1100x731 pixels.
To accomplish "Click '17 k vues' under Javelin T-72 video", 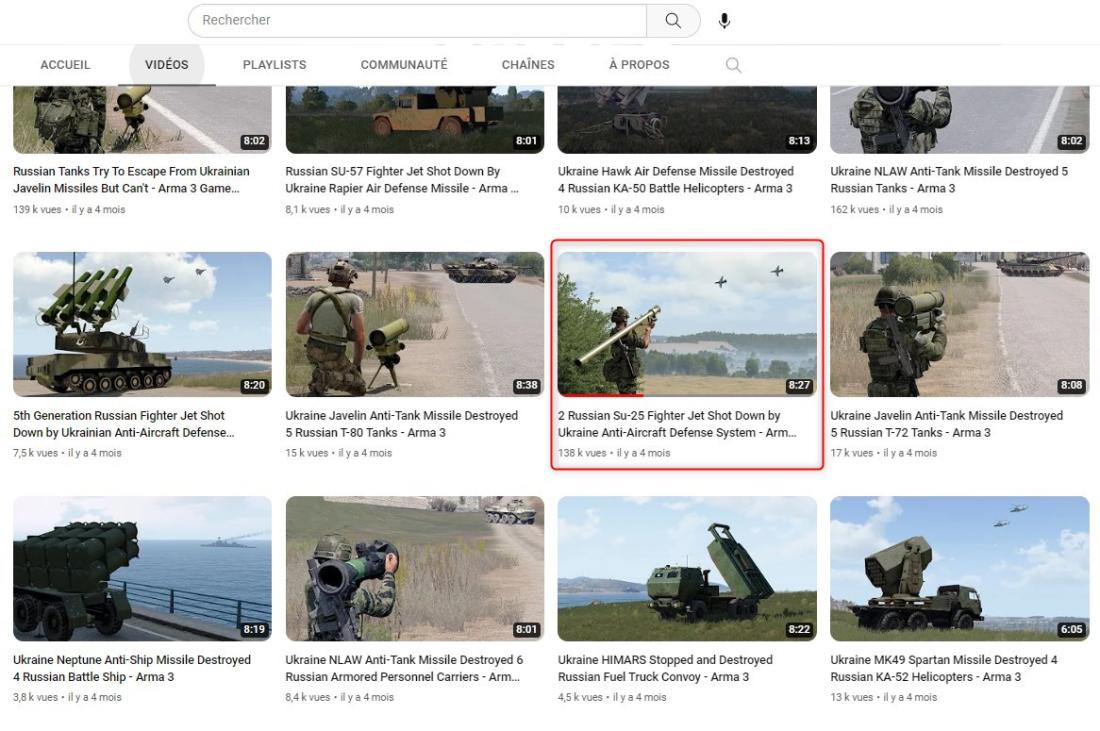I will [852, 452].
